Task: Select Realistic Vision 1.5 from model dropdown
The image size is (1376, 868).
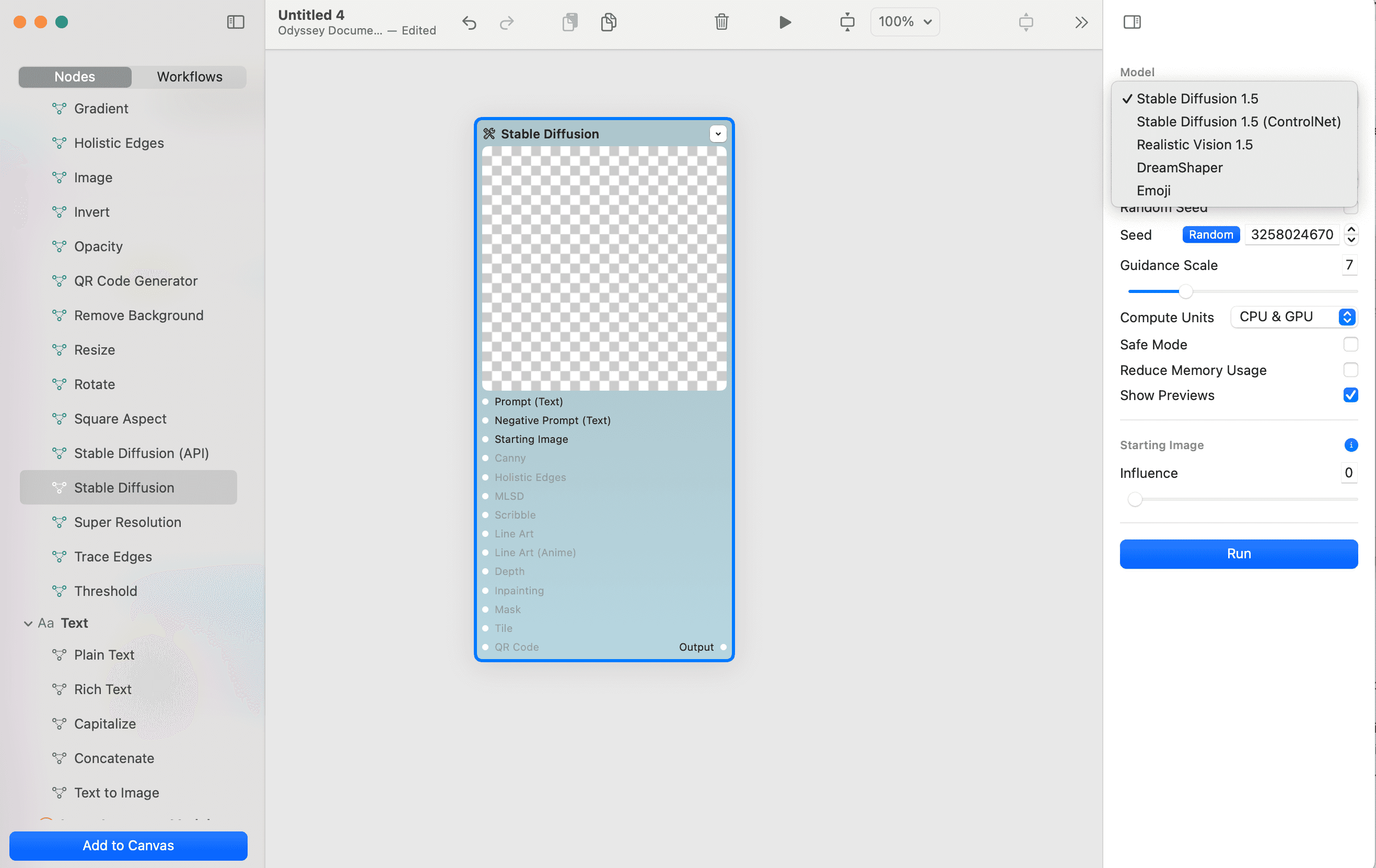Action: 1194,144
